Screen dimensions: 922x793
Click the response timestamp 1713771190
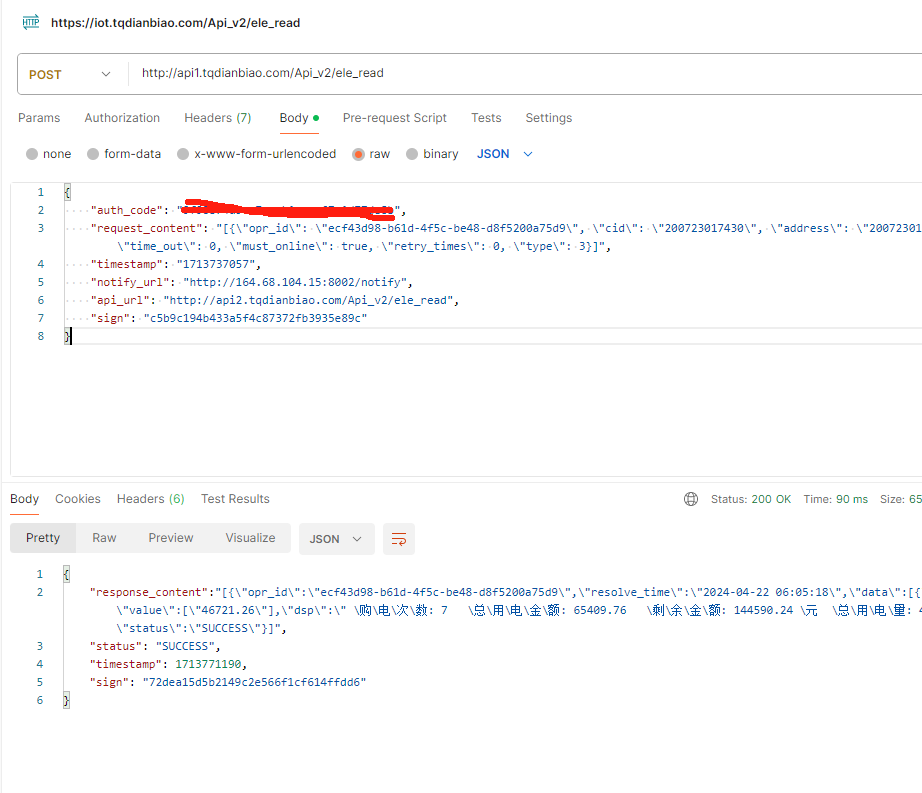(208, 664)
